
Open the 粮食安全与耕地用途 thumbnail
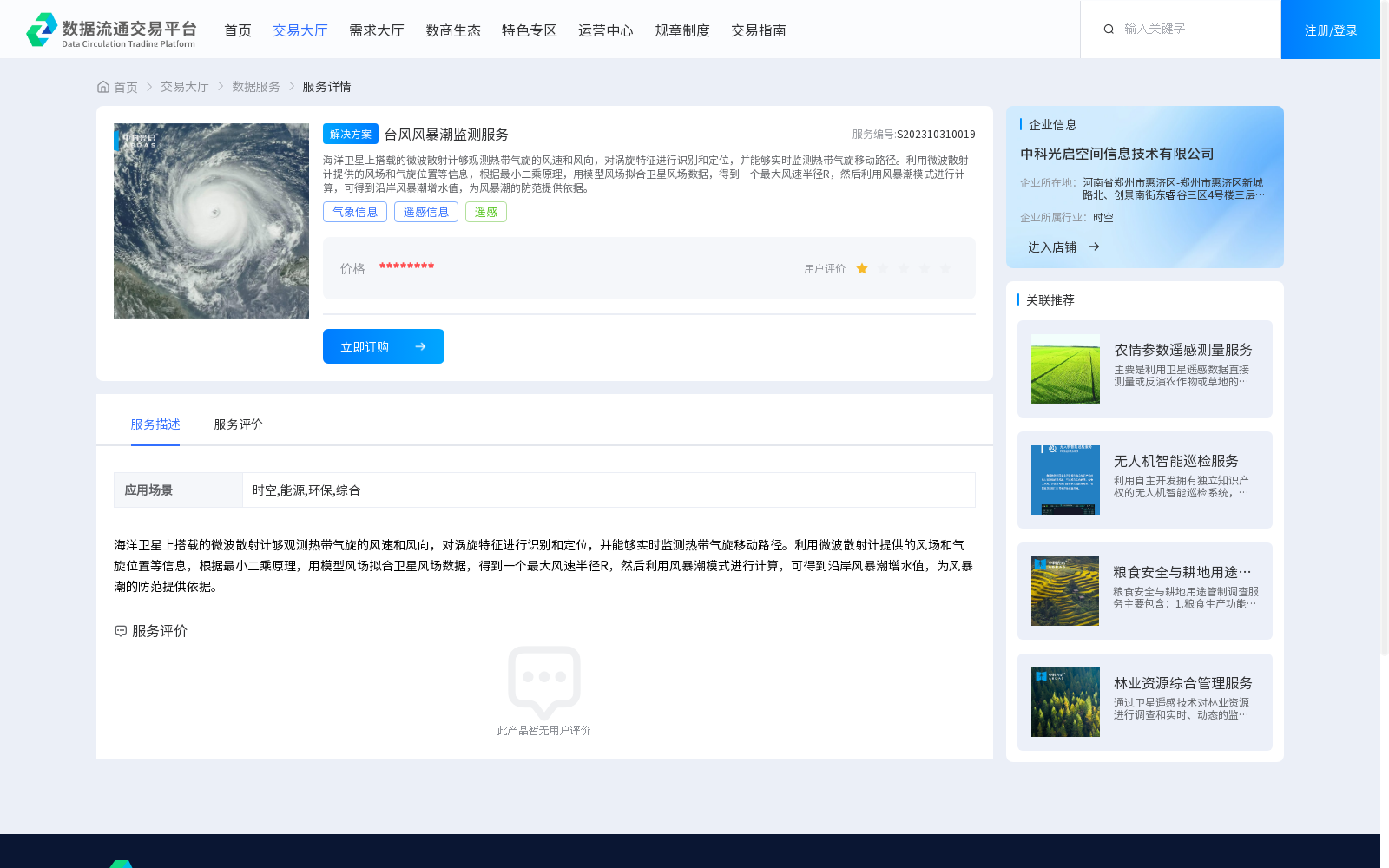(1065, 591)
